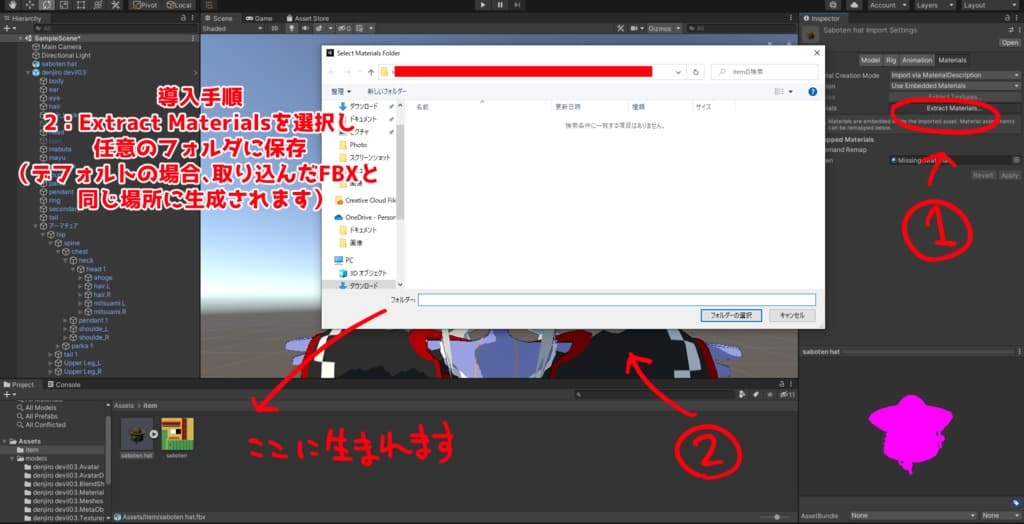Expand the ahoge bone node
Viewport: 1024px width, 524px height.
coord(80,278)
